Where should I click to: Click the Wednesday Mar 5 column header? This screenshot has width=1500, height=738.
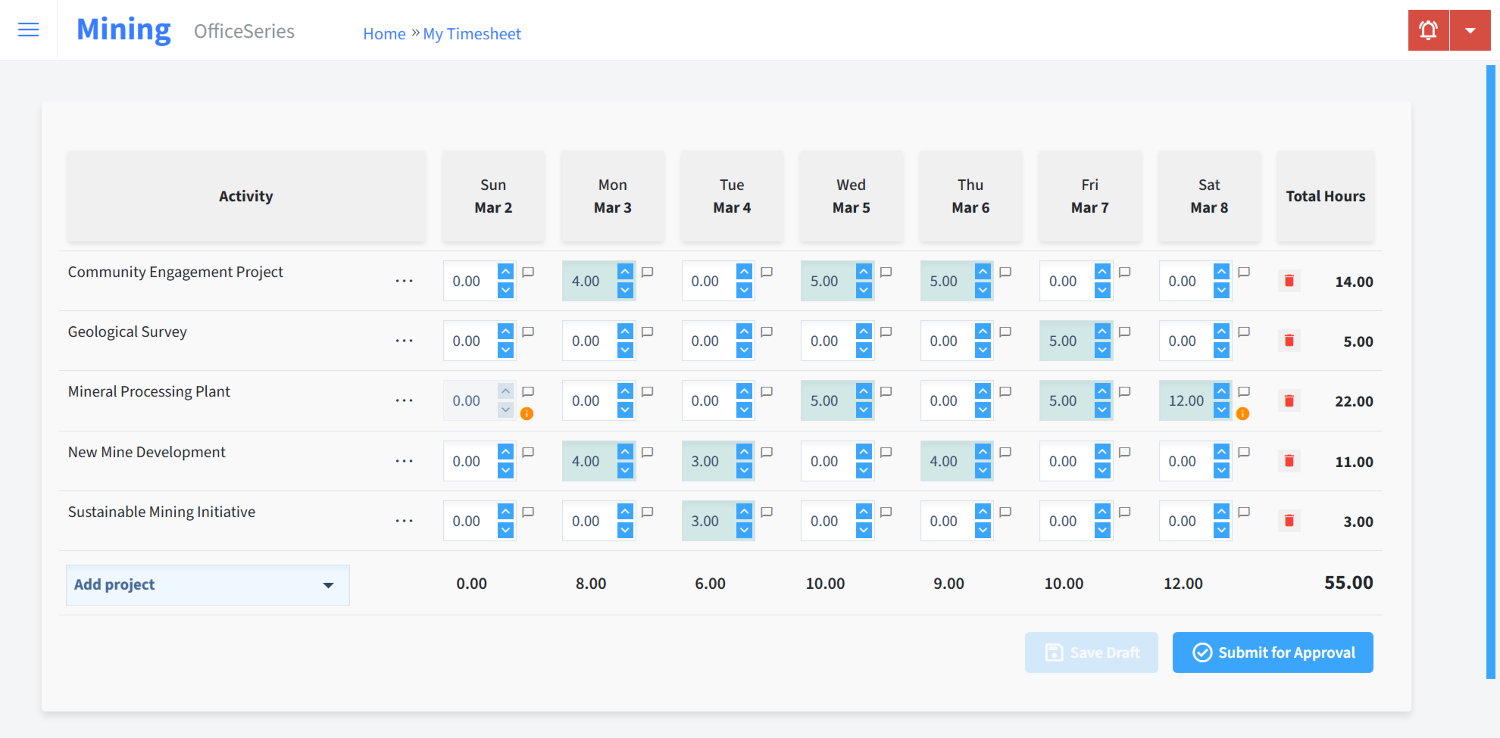[x=851, y=196]
